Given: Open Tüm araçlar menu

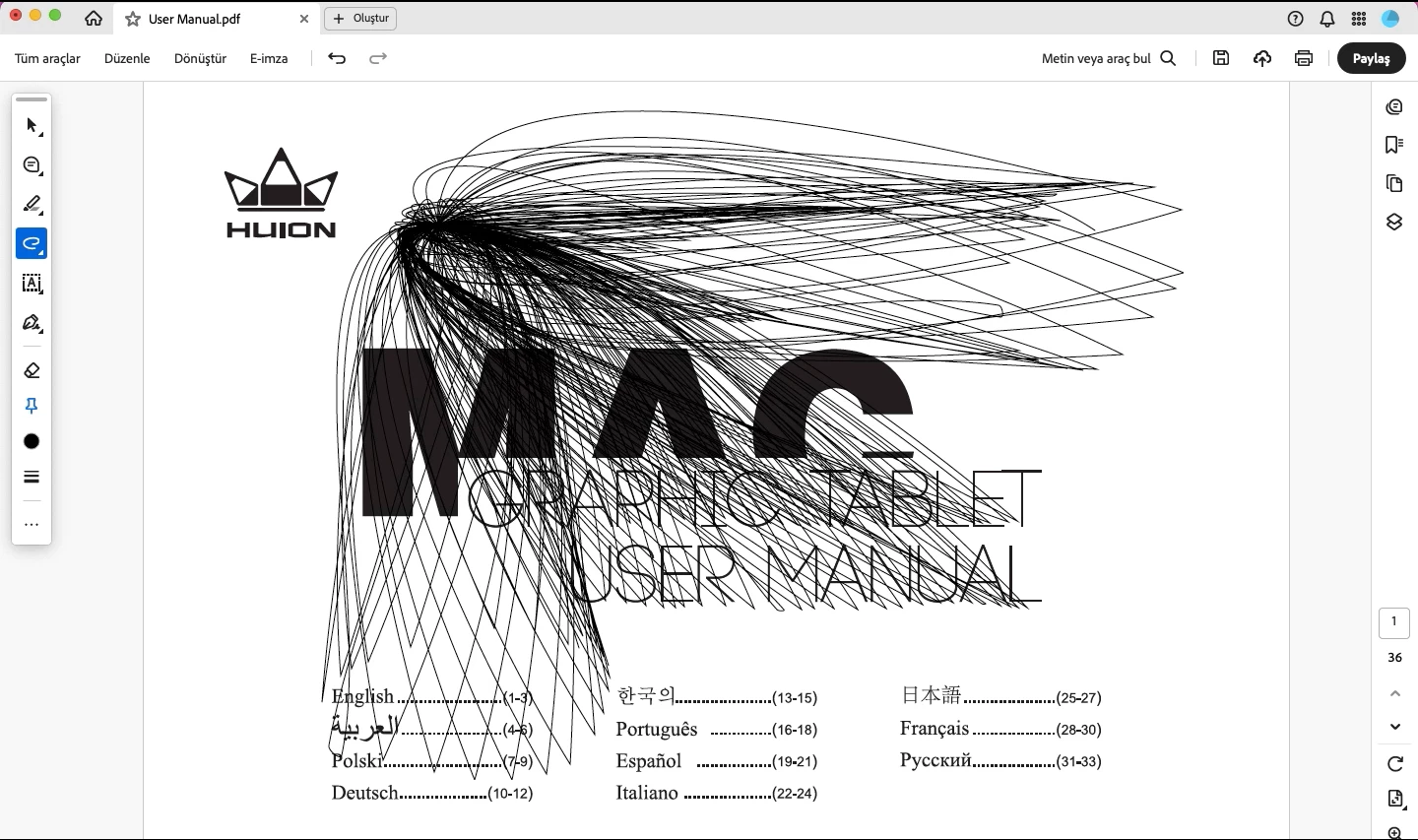Looking at the screenshot, I should (x=47, y=58).
